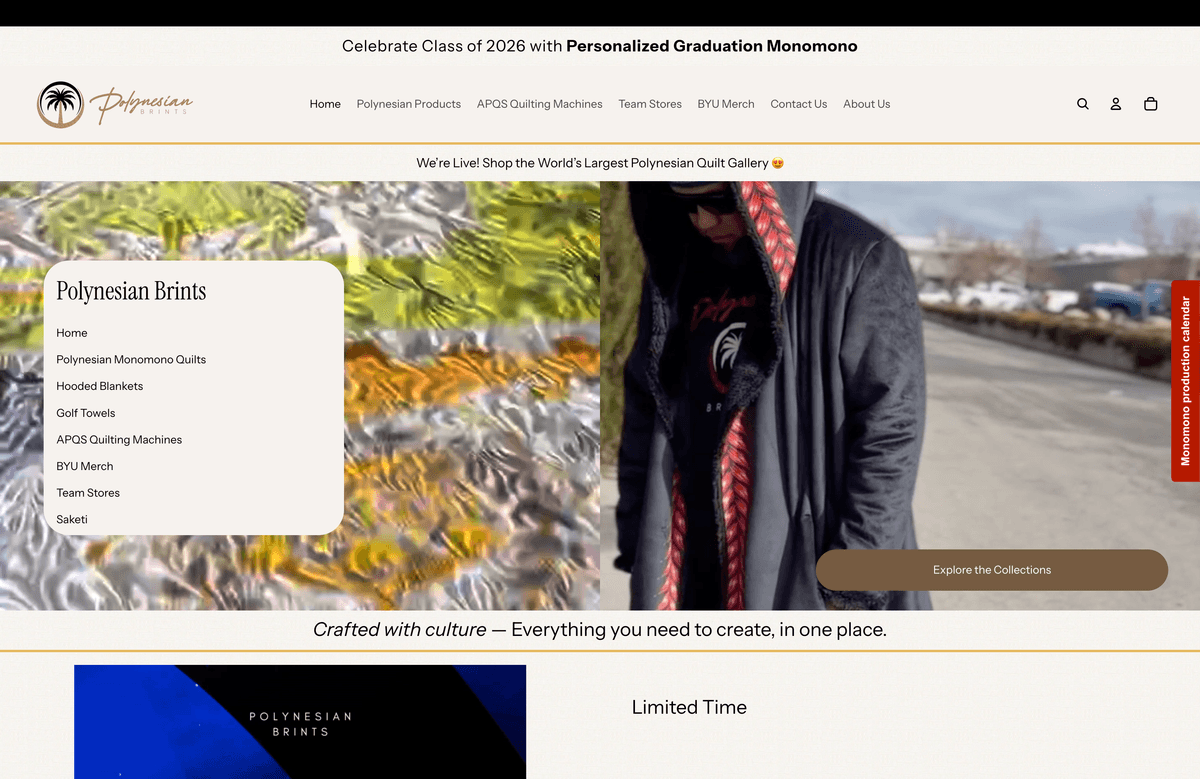Click the Polynesian Brints palm tree logo
This screenshot has height=779, width=1200.
coord(114,104)
